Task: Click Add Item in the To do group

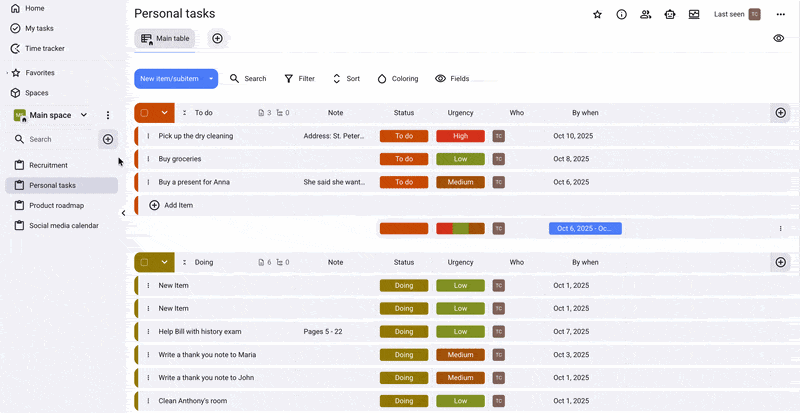Action: pos(171,205)
